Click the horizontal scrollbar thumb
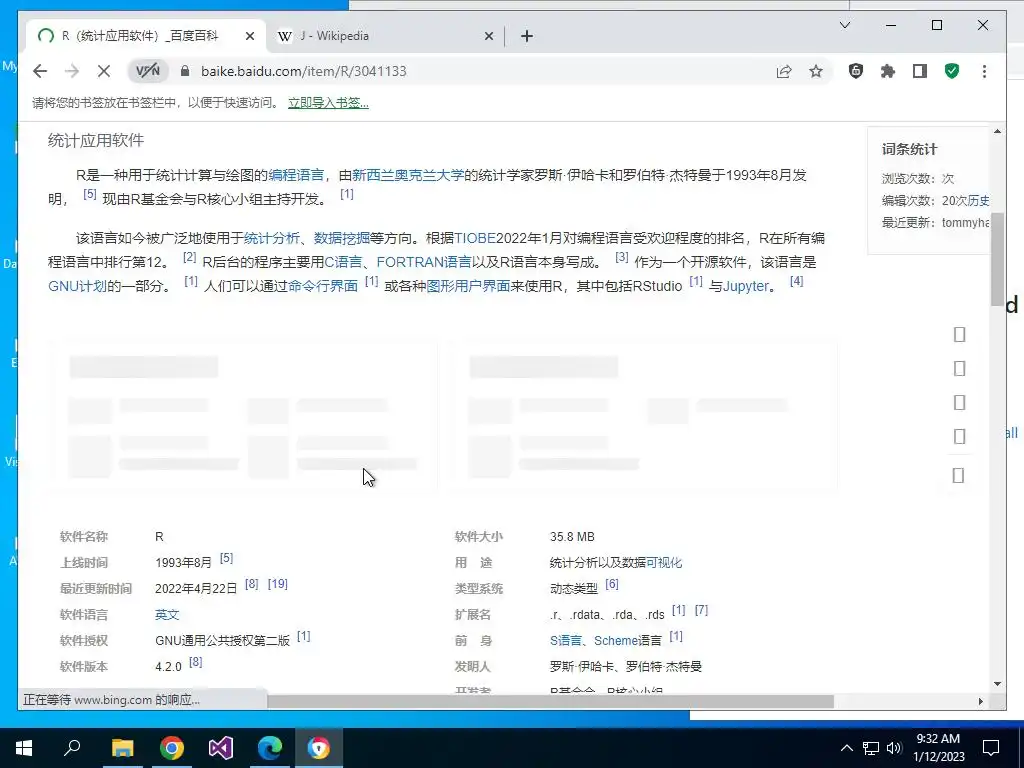Image resolution: width=1024 pixels, height=768 pixels. pyautogui.click(x=551, y=701)
